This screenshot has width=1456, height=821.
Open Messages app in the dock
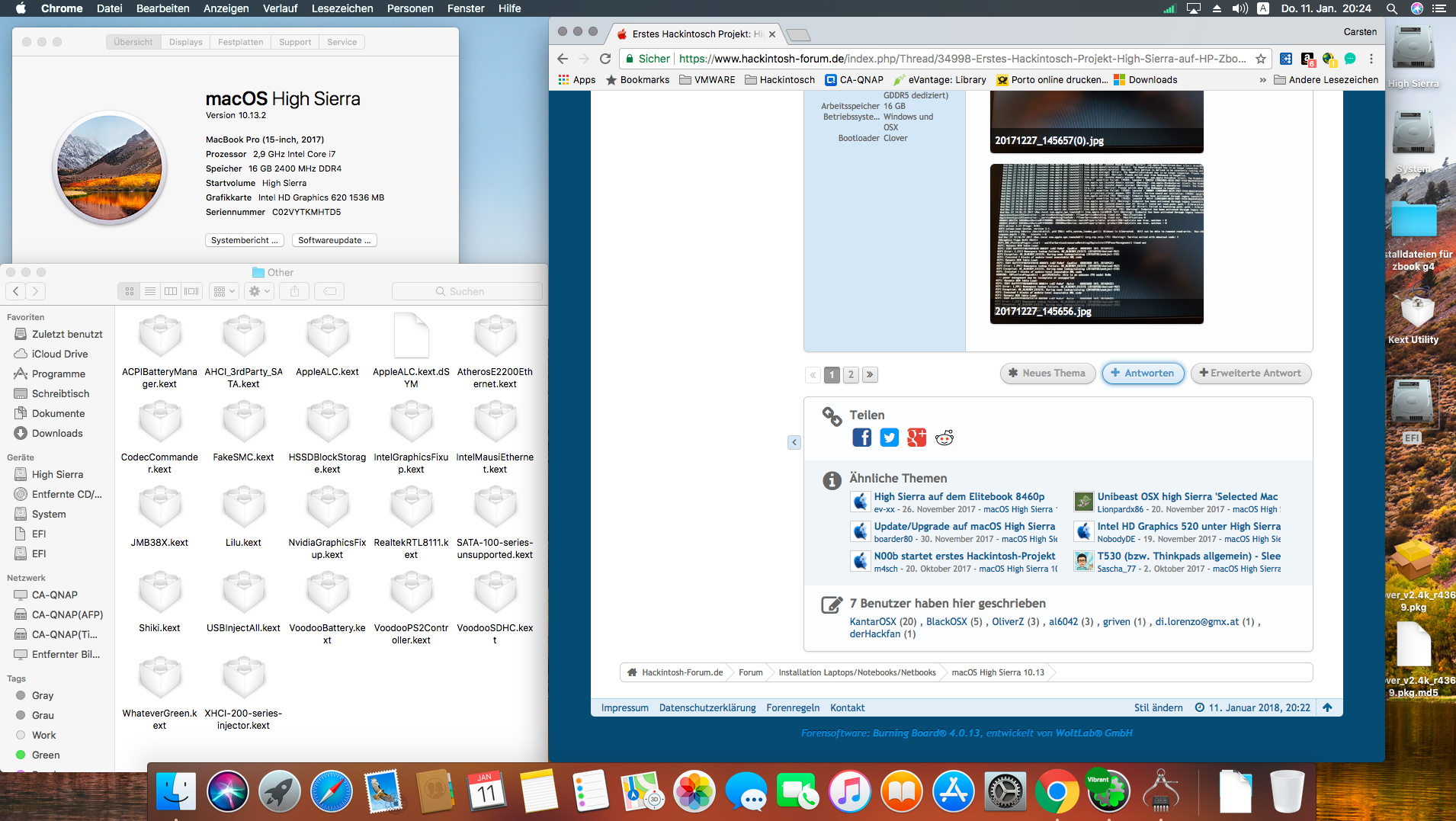(x=746, y=791)
